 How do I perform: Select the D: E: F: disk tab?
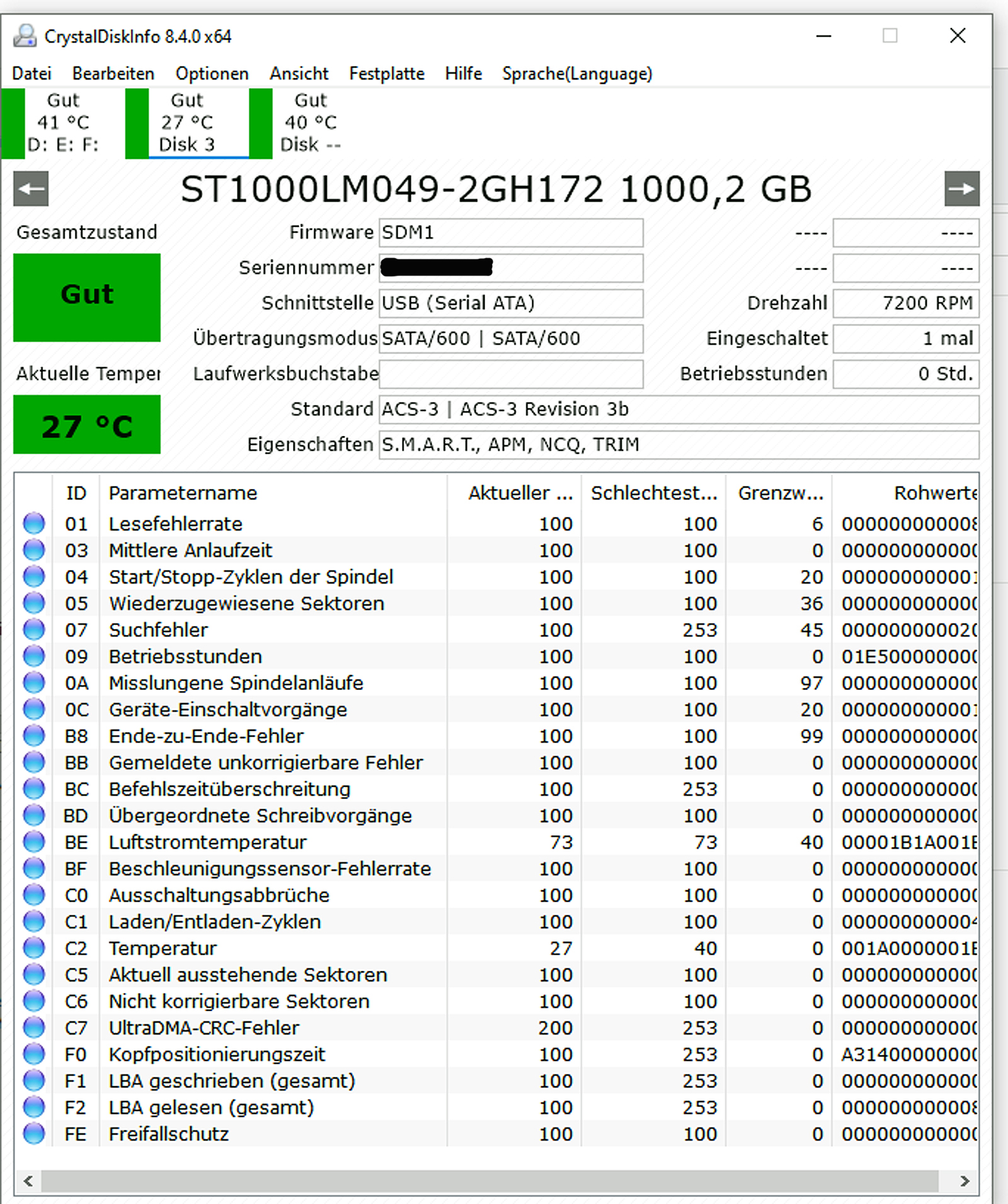coord(62,123)
